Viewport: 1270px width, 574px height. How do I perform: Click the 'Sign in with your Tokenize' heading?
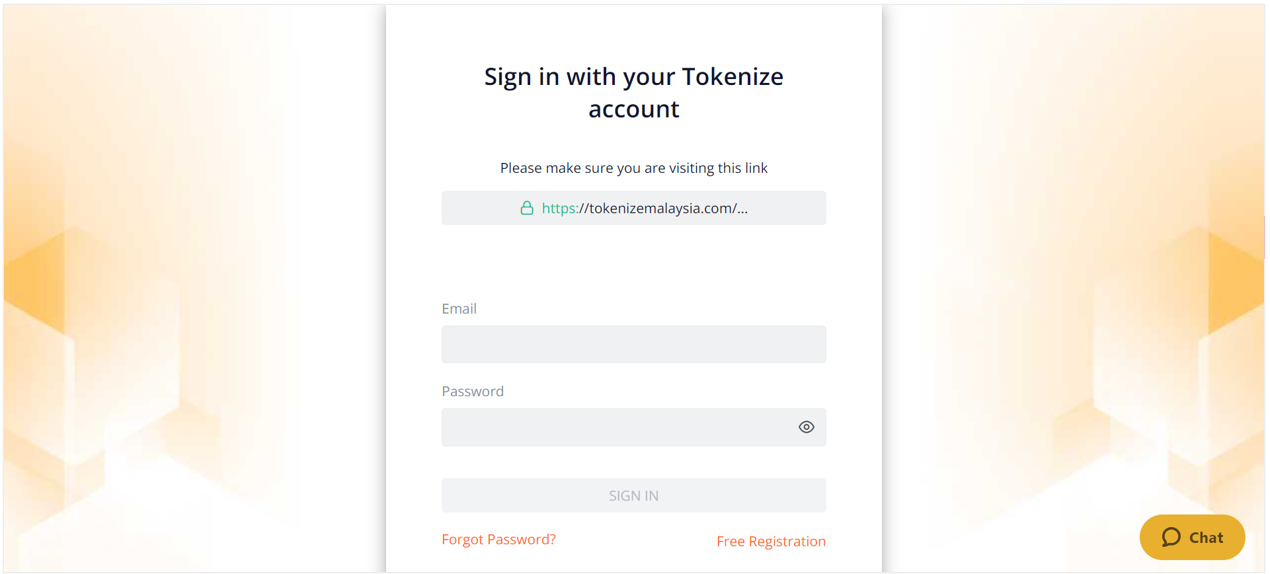point(634,77)
